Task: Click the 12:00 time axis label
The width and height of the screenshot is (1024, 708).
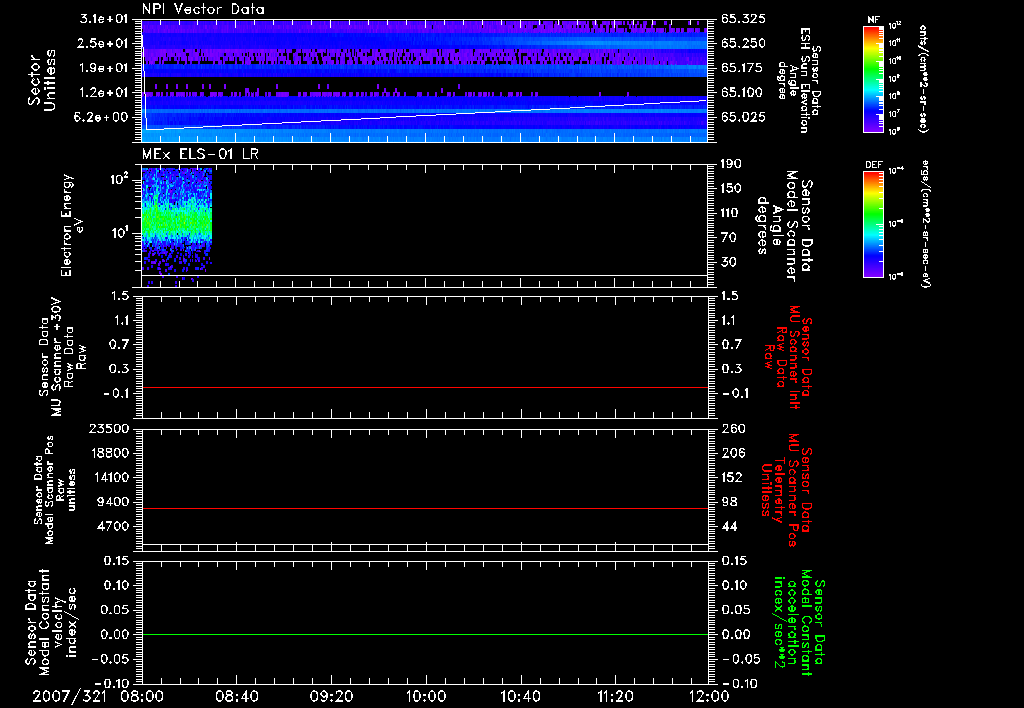Action: click(x=709, y=696)
